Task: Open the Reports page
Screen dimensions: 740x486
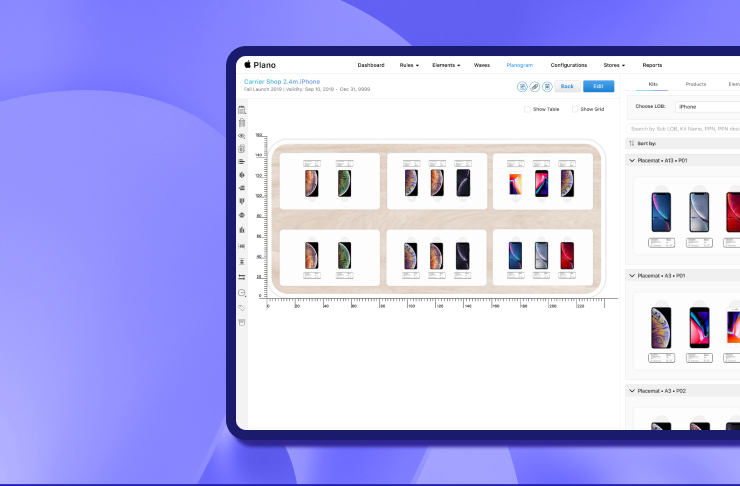Action: pyautogui.click(x=652, y=65)
